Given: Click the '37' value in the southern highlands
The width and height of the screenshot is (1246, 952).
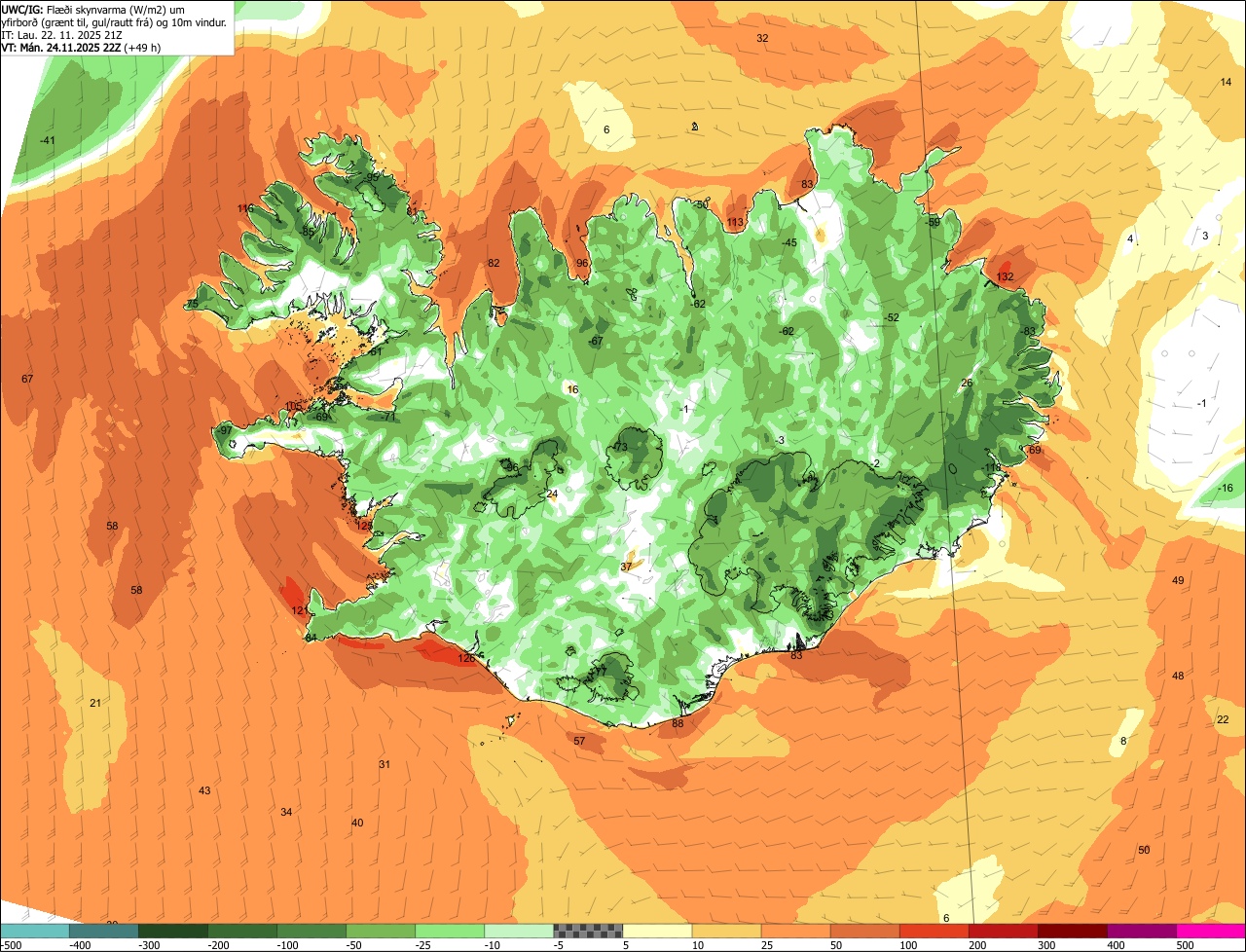Looking at the screenshot, I should [x=626, y=567].
